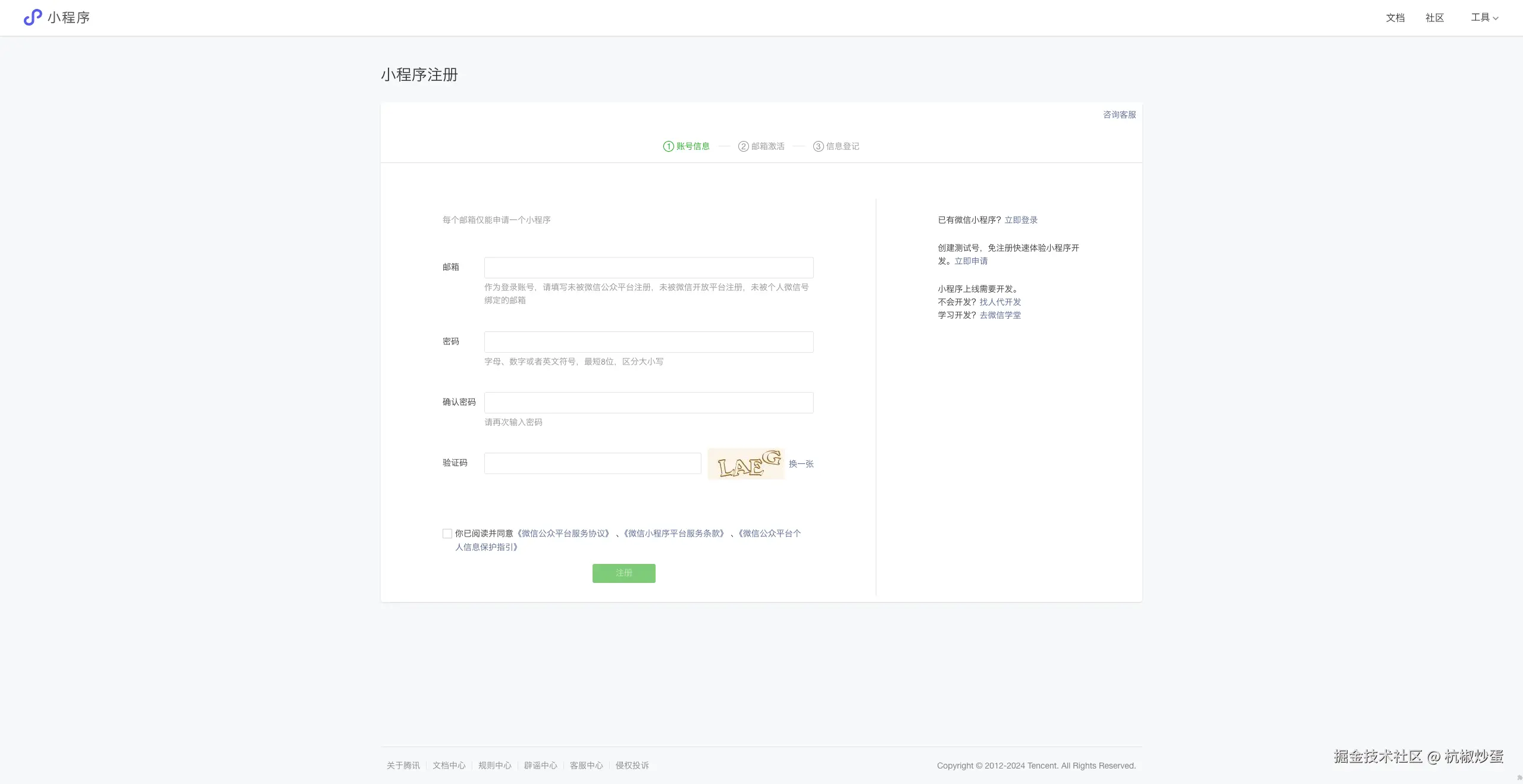
Task: Click step 2 邮箱激活 indicator
Action: pyautogui.click(x=761, y=146)
